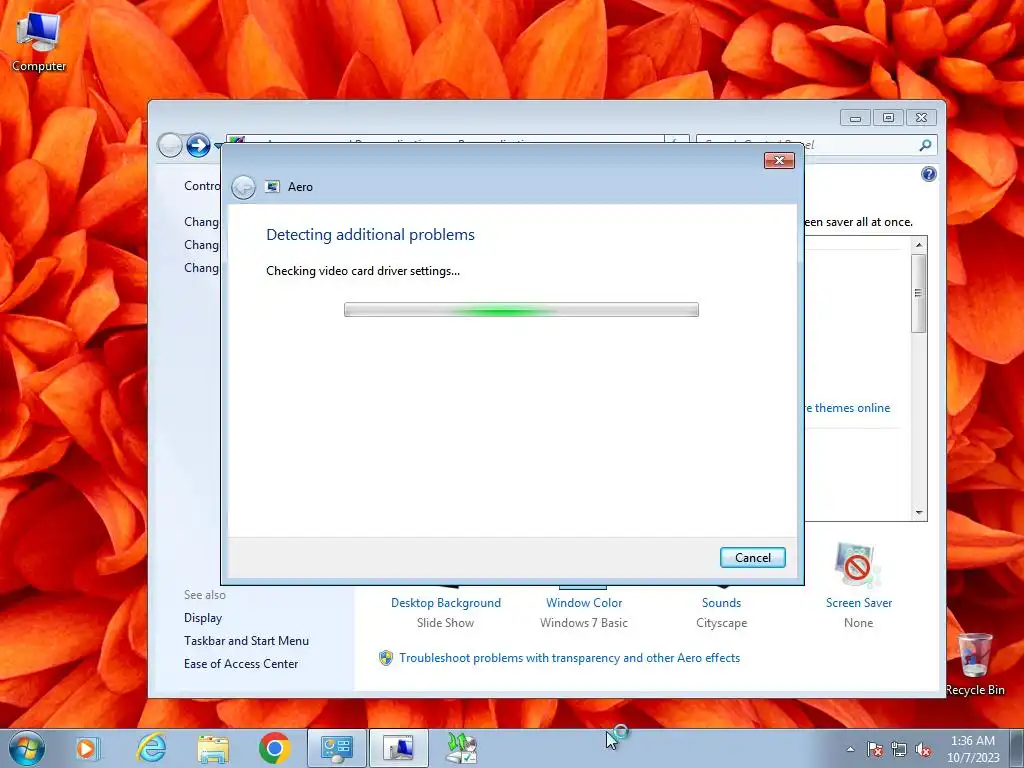
Task: Click the shield icon beside troubleshoot link
Action: [386, 658]
